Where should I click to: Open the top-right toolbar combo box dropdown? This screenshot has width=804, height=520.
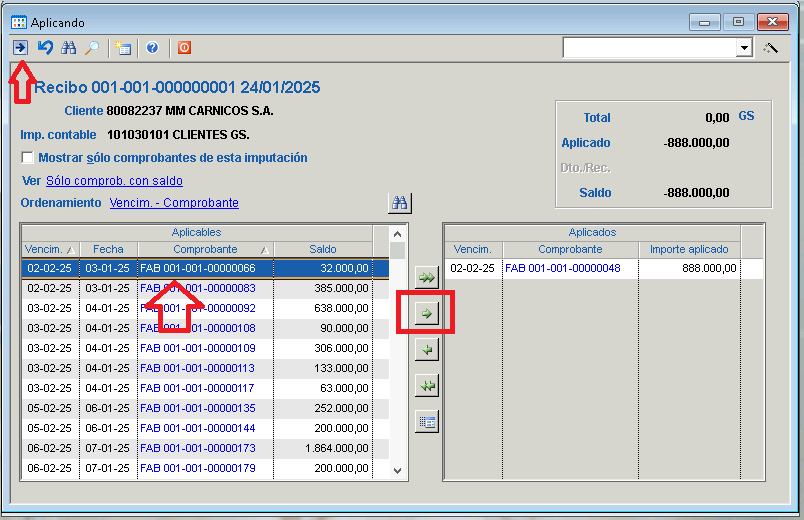click(744, 48)
